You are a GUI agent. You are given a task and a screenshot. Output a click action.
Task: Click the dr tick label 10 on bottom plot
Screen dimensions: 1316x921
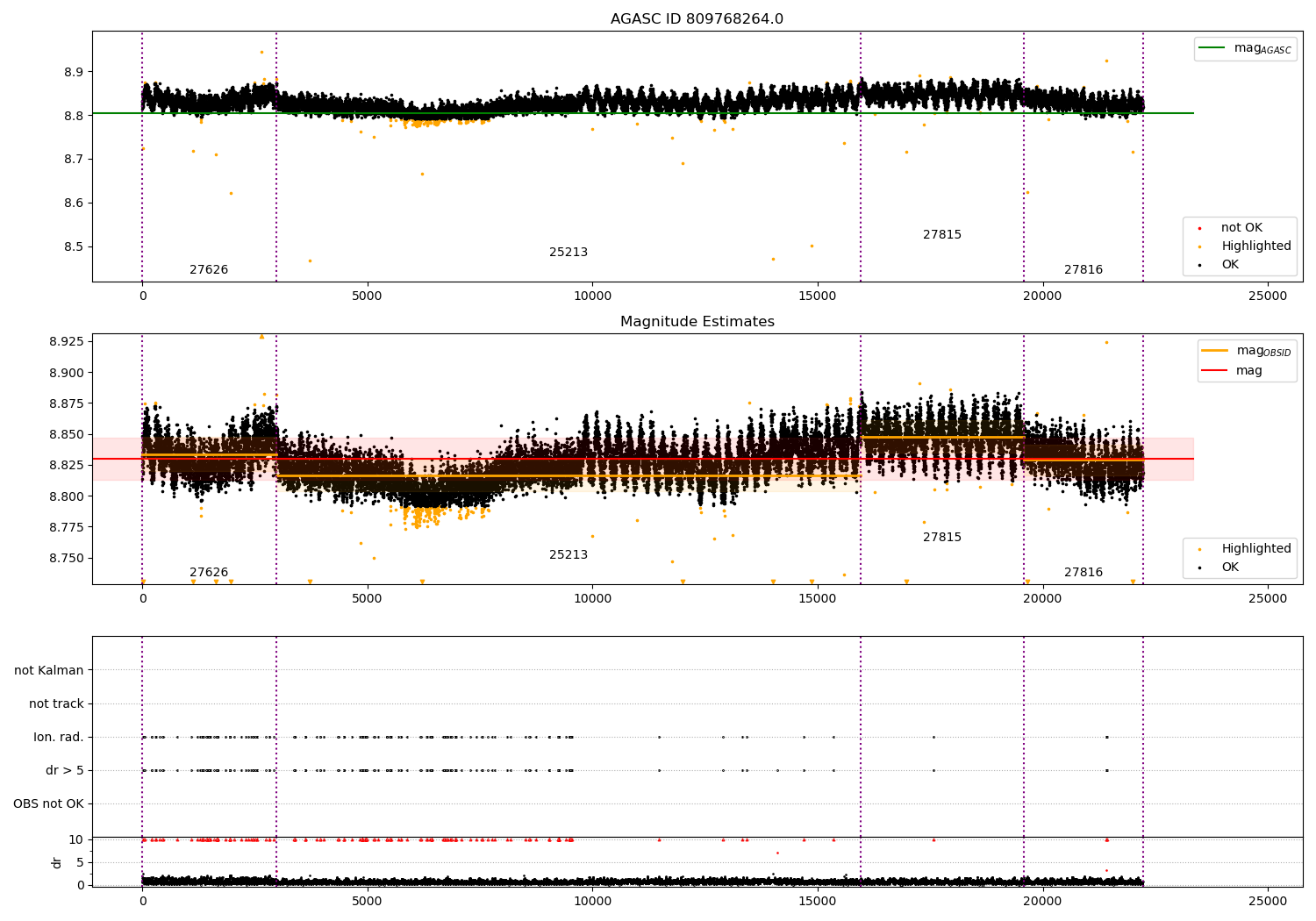tap(76, 839)
